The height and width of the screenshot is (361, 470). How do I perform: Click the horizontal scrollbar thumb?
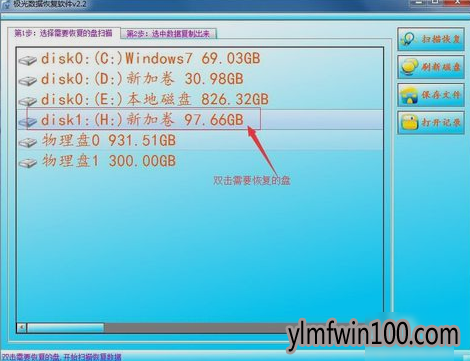click(66, 327)
